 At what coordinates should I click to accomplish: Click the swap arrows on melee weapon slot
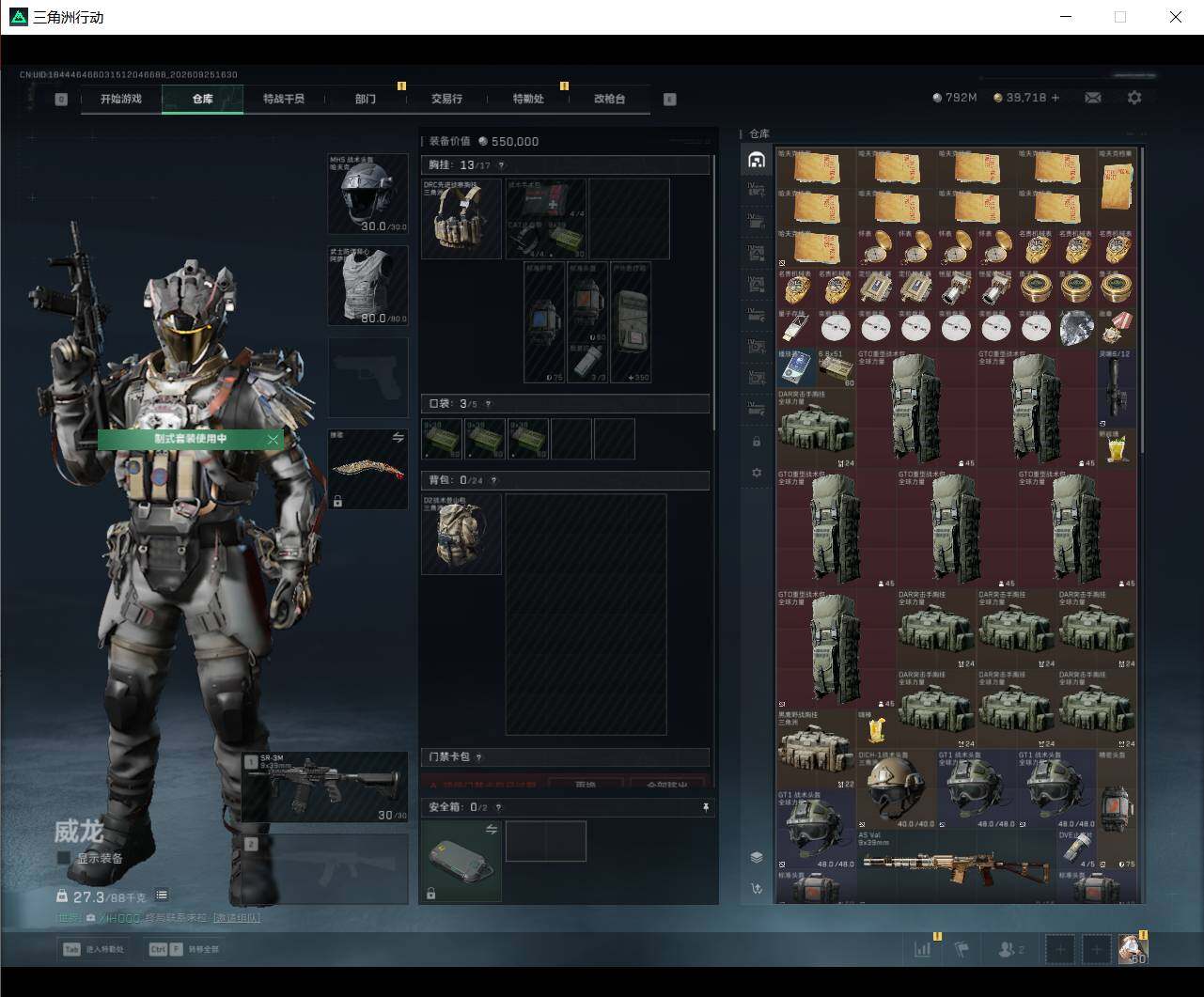[x=398, y=438]
